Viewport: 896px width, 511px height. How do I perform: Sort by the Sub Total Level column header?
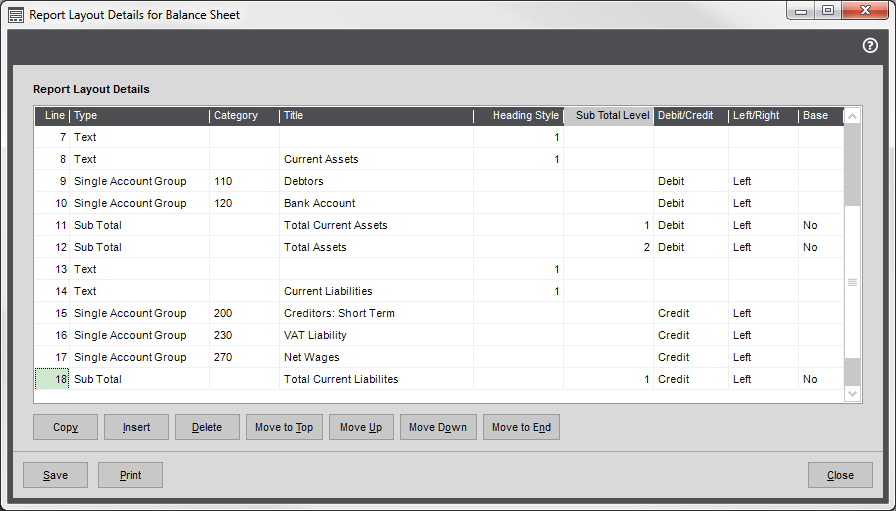(x=609, y=116)
